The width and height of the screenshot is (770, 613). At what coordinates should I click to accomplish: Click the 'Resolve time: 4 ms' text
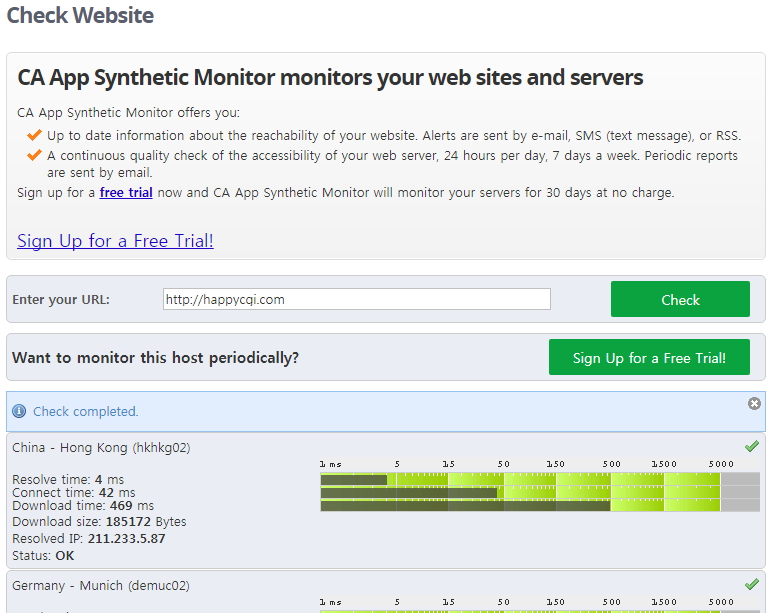pos(68,479)
